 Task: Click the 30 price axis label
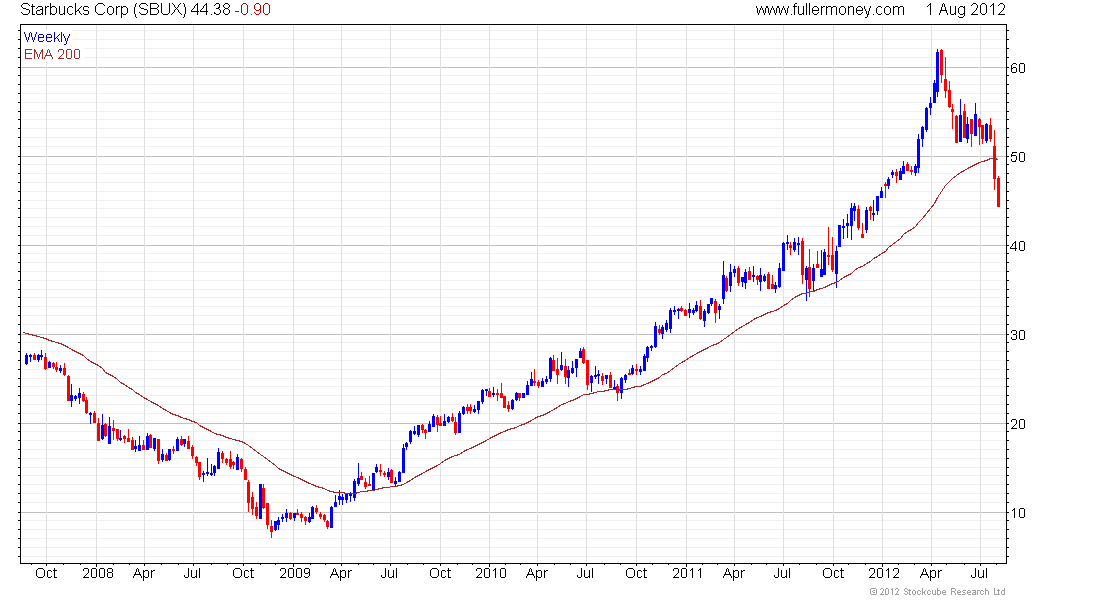[x=1017, y=335]
